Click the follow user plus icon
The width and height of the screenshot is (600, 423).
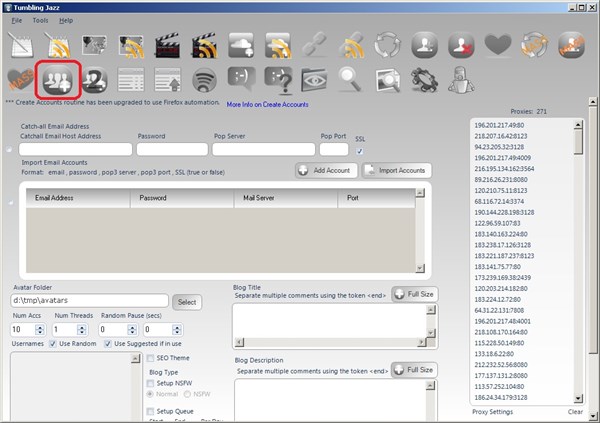tap(424, 45)
